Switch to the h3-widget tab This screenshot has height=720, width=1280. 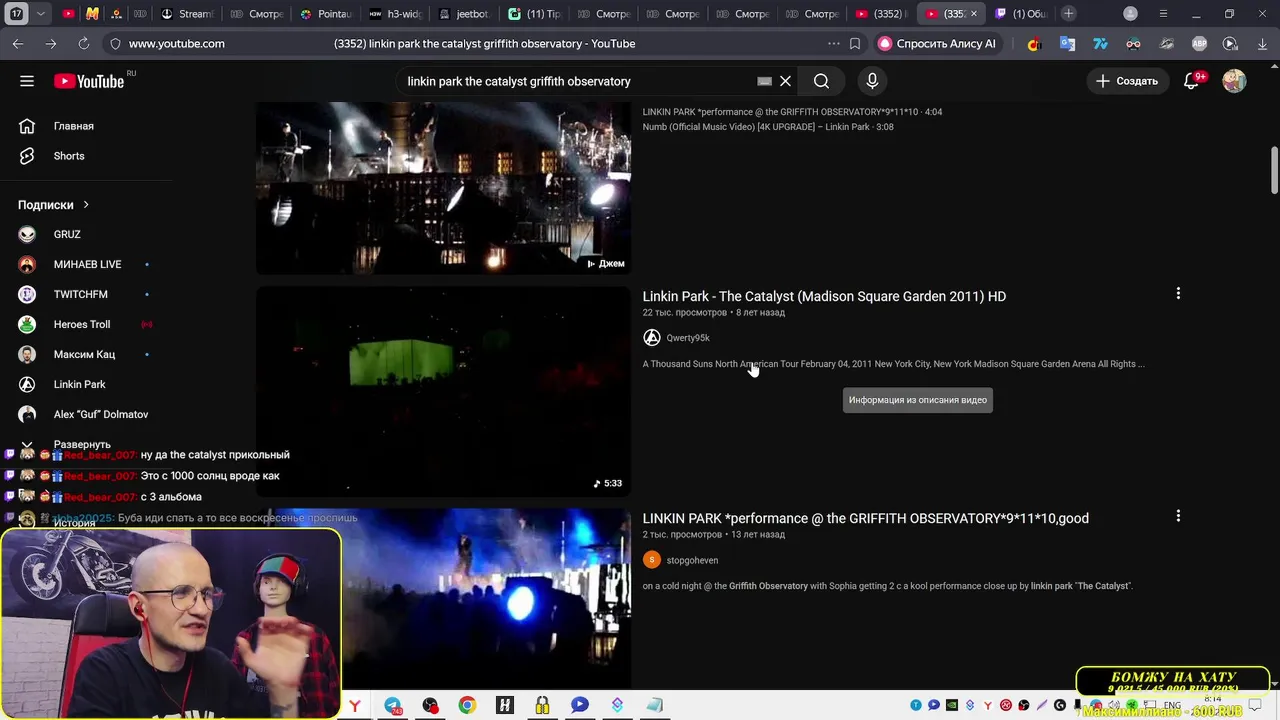[x=394, y=14]
